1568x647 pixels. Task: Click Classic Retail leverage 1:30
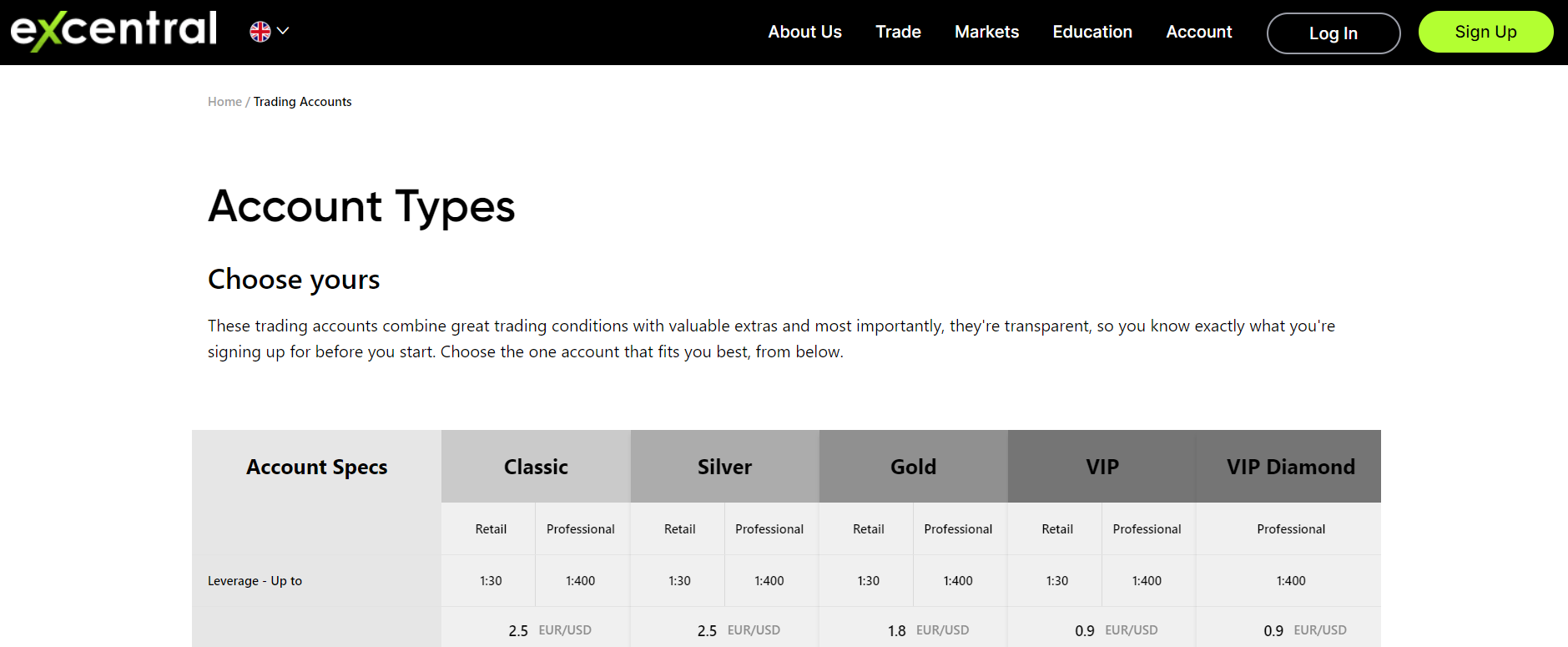click(x=491, y=581)
